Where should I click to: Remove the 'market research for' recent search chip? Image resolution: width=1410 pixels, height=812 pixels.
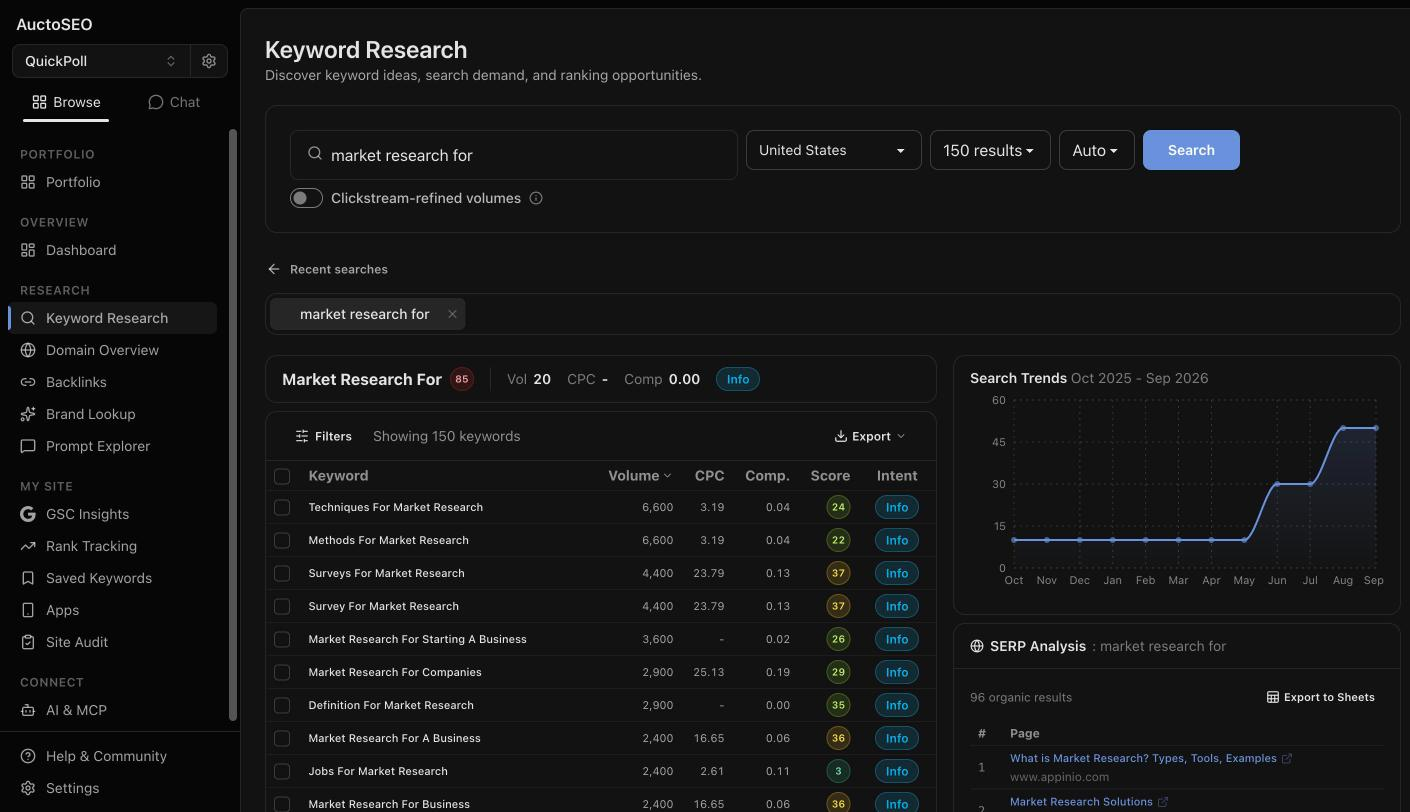pyautogui.click(x=452, y=314)
